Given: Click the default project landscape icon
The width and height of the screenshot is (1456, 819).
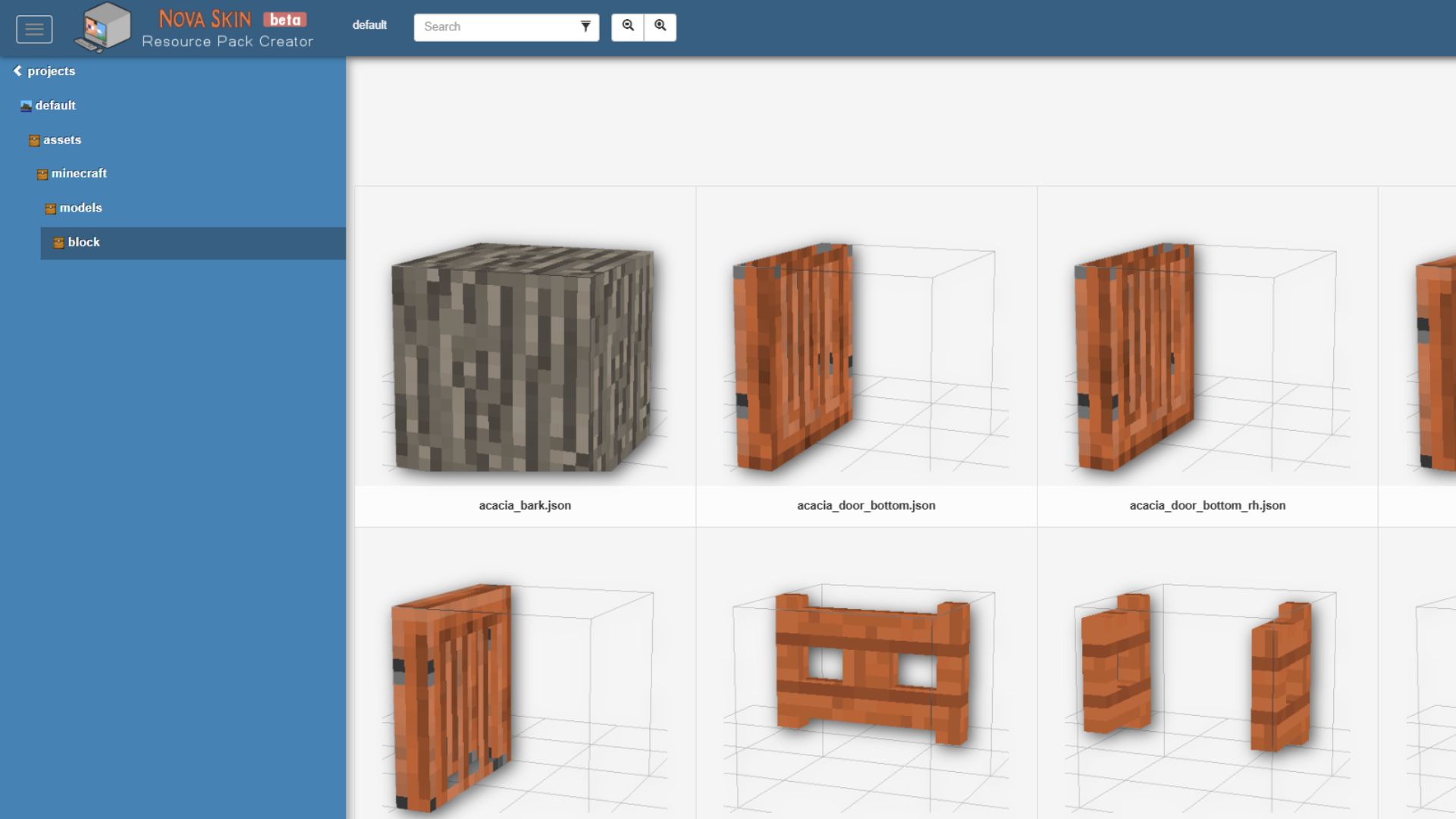Looking at the screenshot, I should point(26,106).
